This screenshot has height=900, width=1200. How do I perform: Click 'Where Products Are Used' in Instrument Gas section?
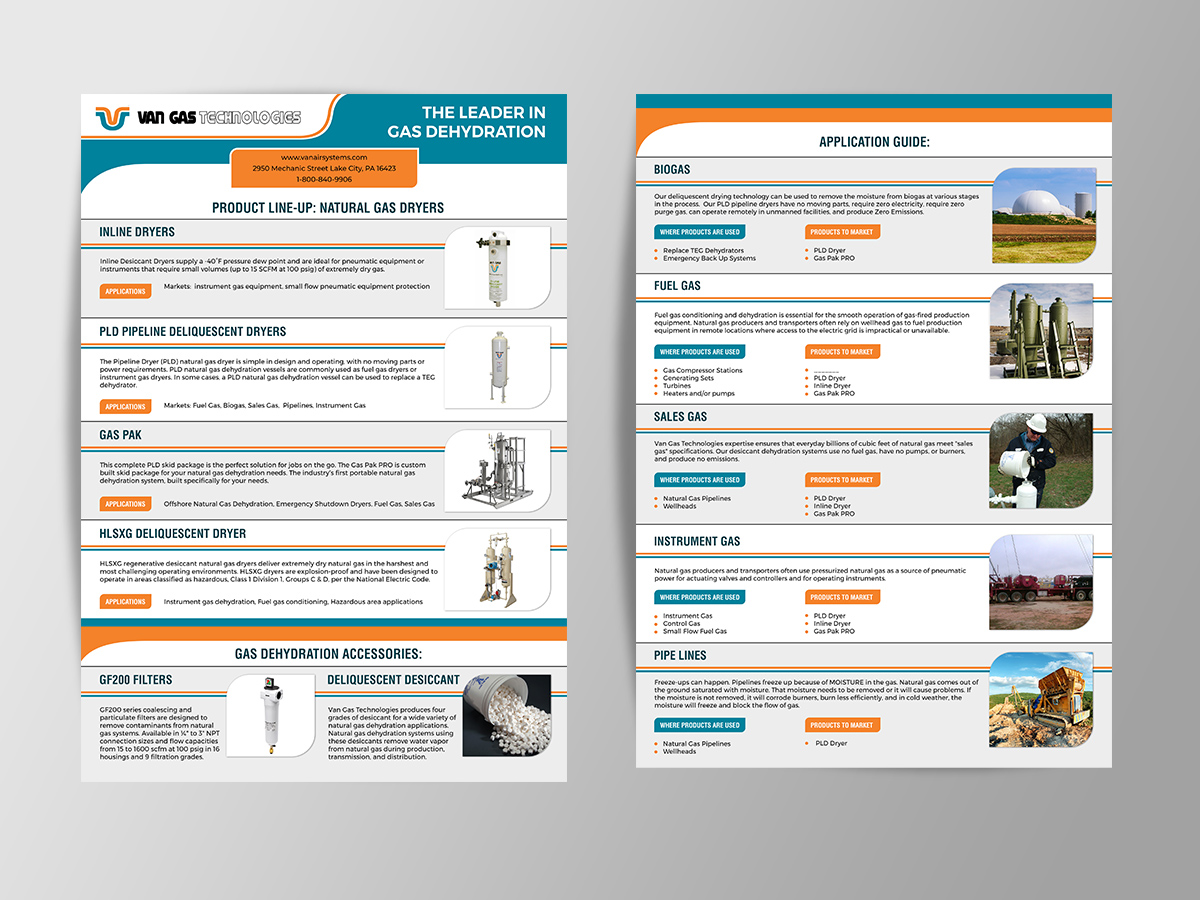click(700, 597)
